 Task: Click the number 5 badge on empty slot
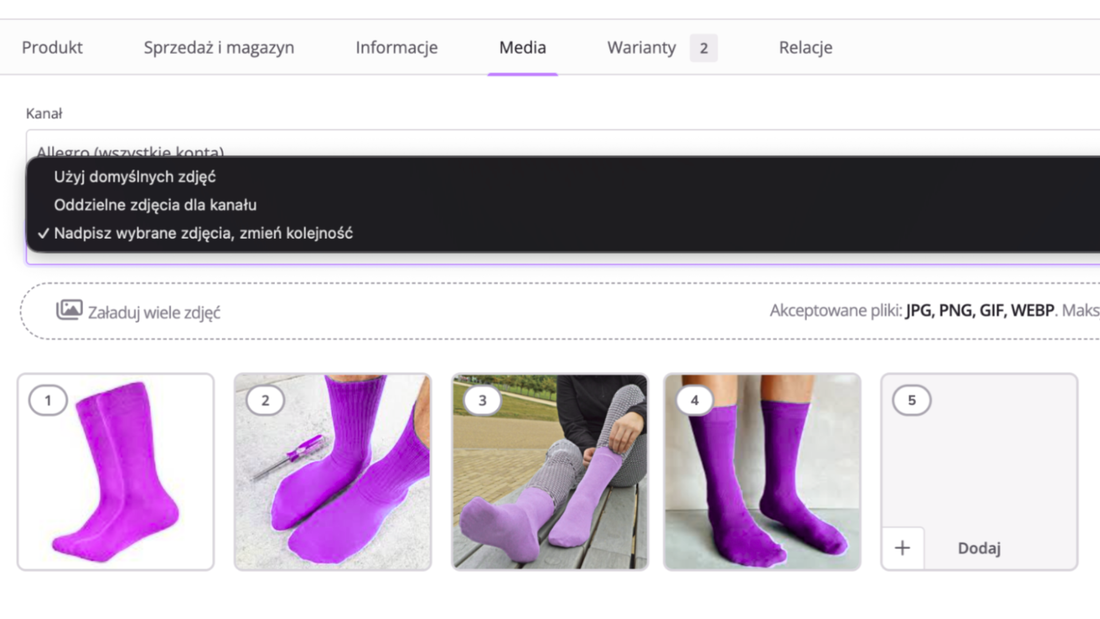911,401
